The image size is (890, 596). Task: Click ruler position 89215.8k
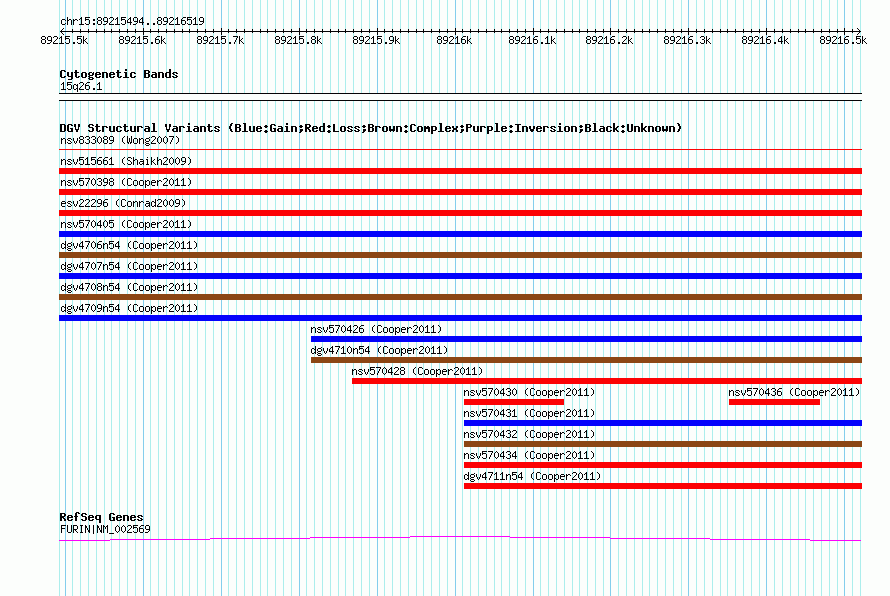298,40
